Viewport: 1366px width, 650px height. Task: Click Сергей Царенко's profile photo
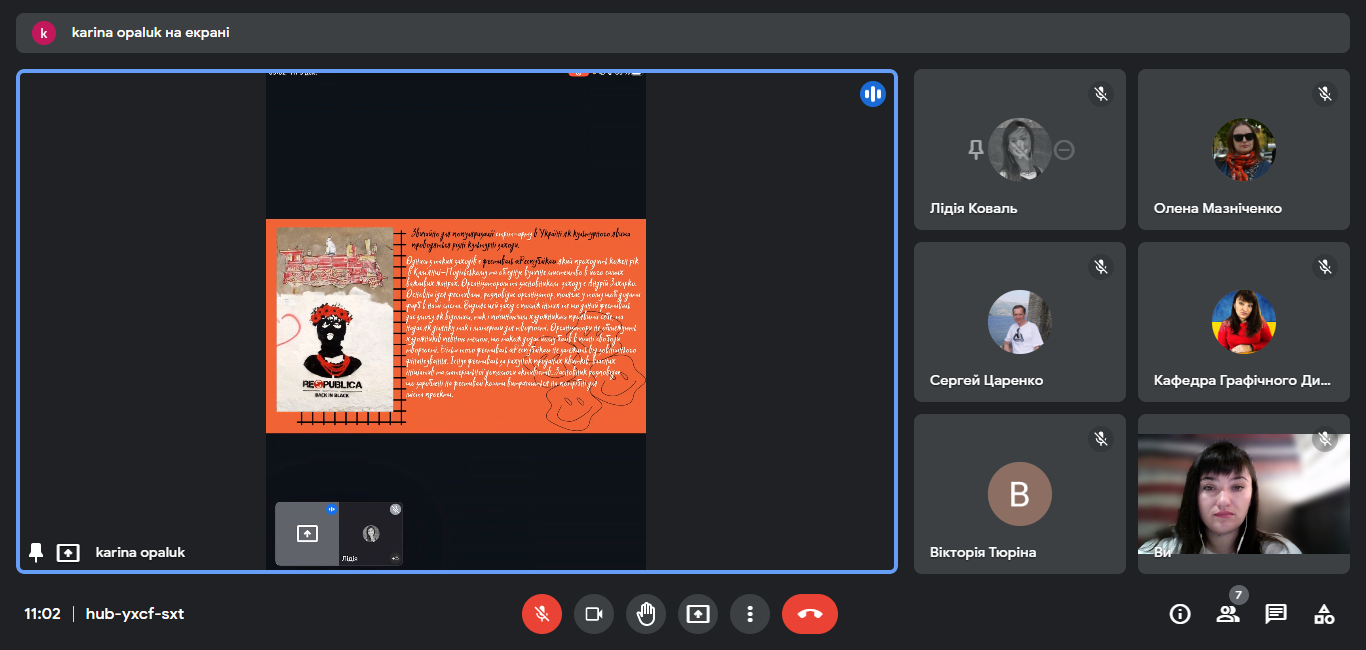click(x=1020, y=322)
